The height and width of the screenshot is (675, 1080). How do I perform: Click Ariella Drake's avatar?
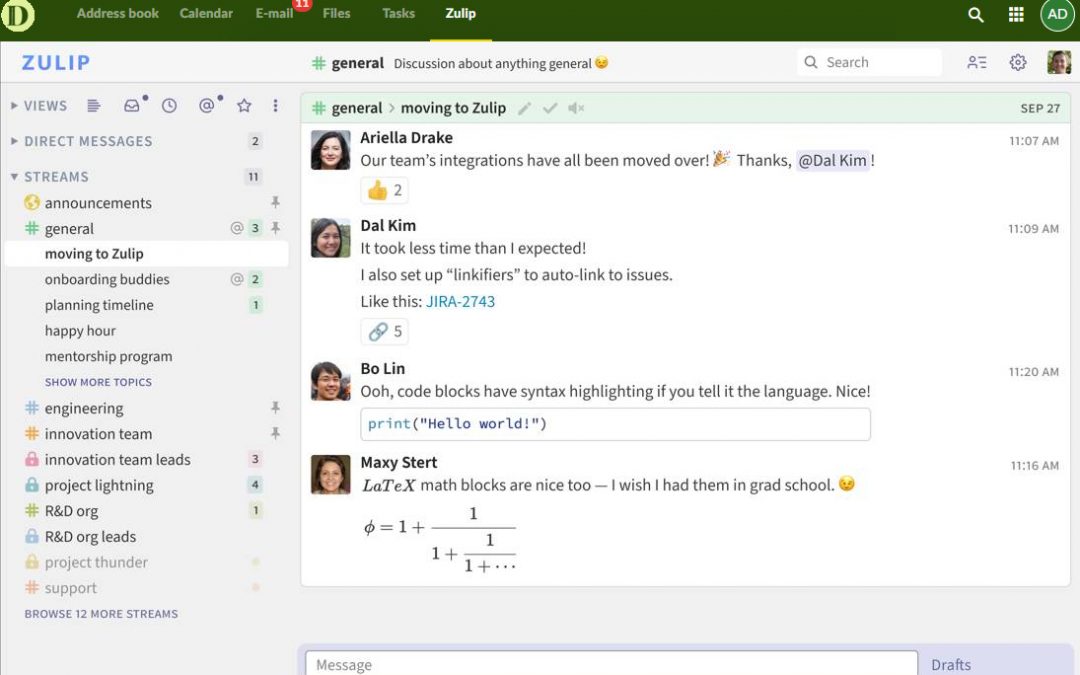331,150
